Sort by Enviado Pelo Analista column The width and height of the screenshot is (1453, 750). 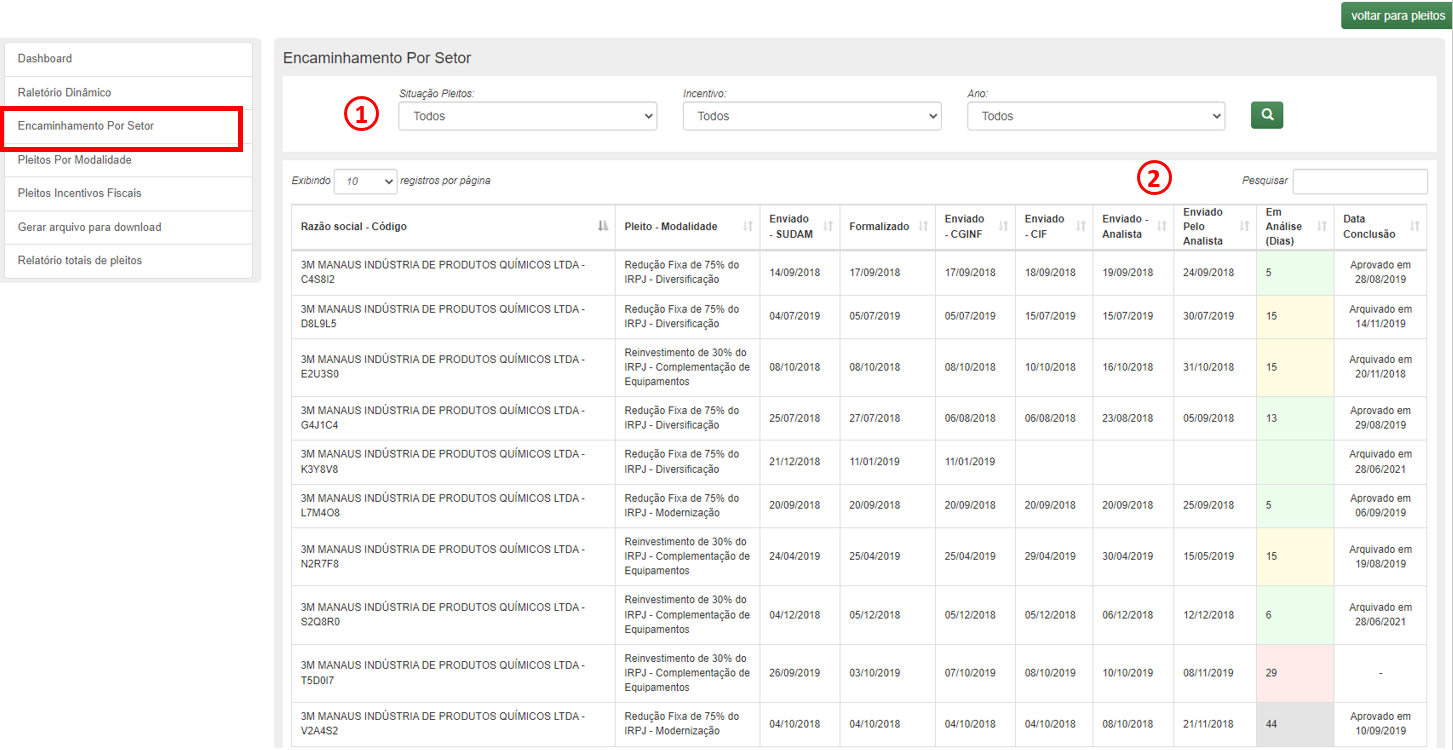tap(1215, 227)
